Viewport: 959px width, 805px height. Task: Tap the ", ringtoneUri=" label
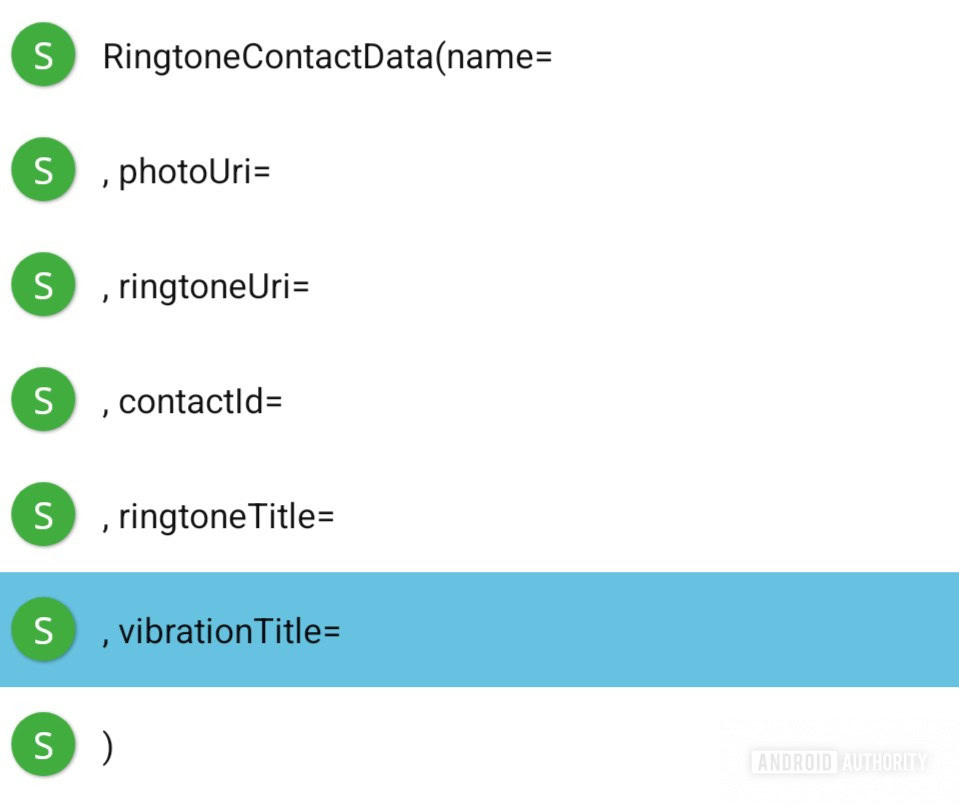[206, 287]
